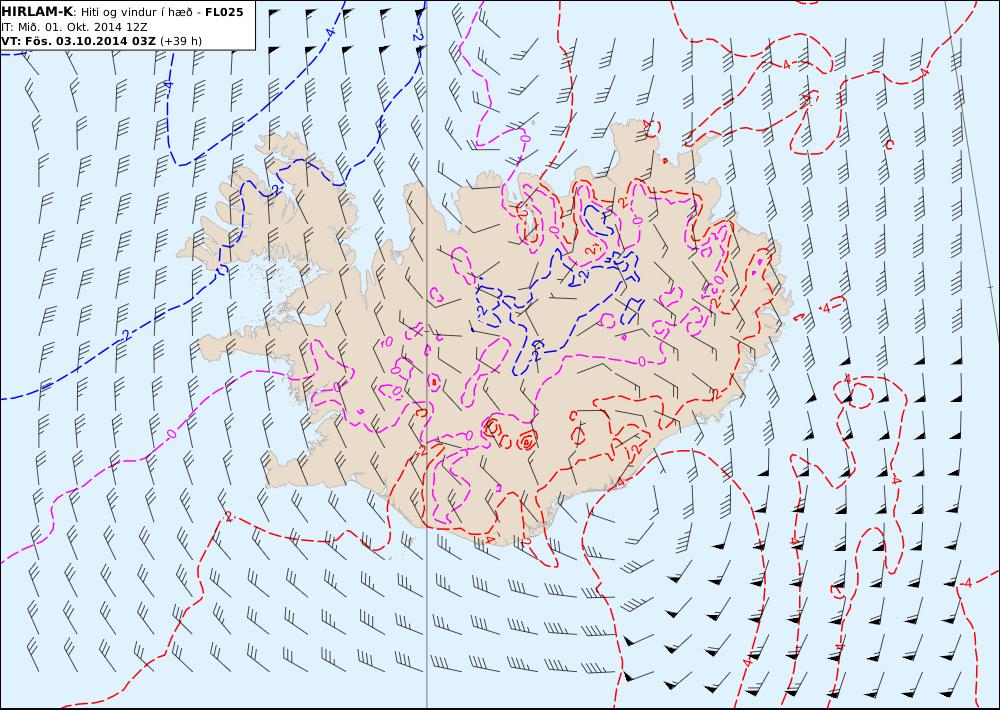
Task: Select the 'VT: Fös. 03.10.2014 03Z' valid time
Action: click(78, 41)
